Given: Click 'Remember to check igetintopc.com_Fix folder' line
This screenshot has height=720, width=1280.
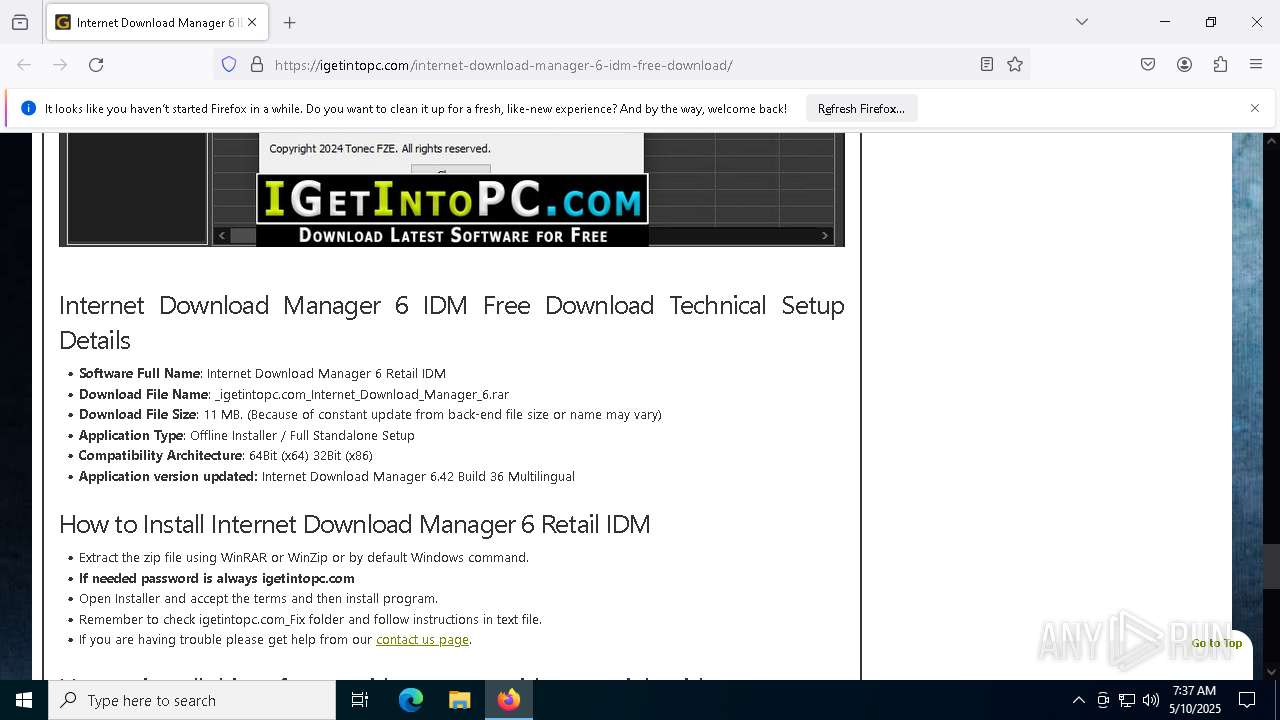Looking at the screenshot, I should (x=310, y=620).
